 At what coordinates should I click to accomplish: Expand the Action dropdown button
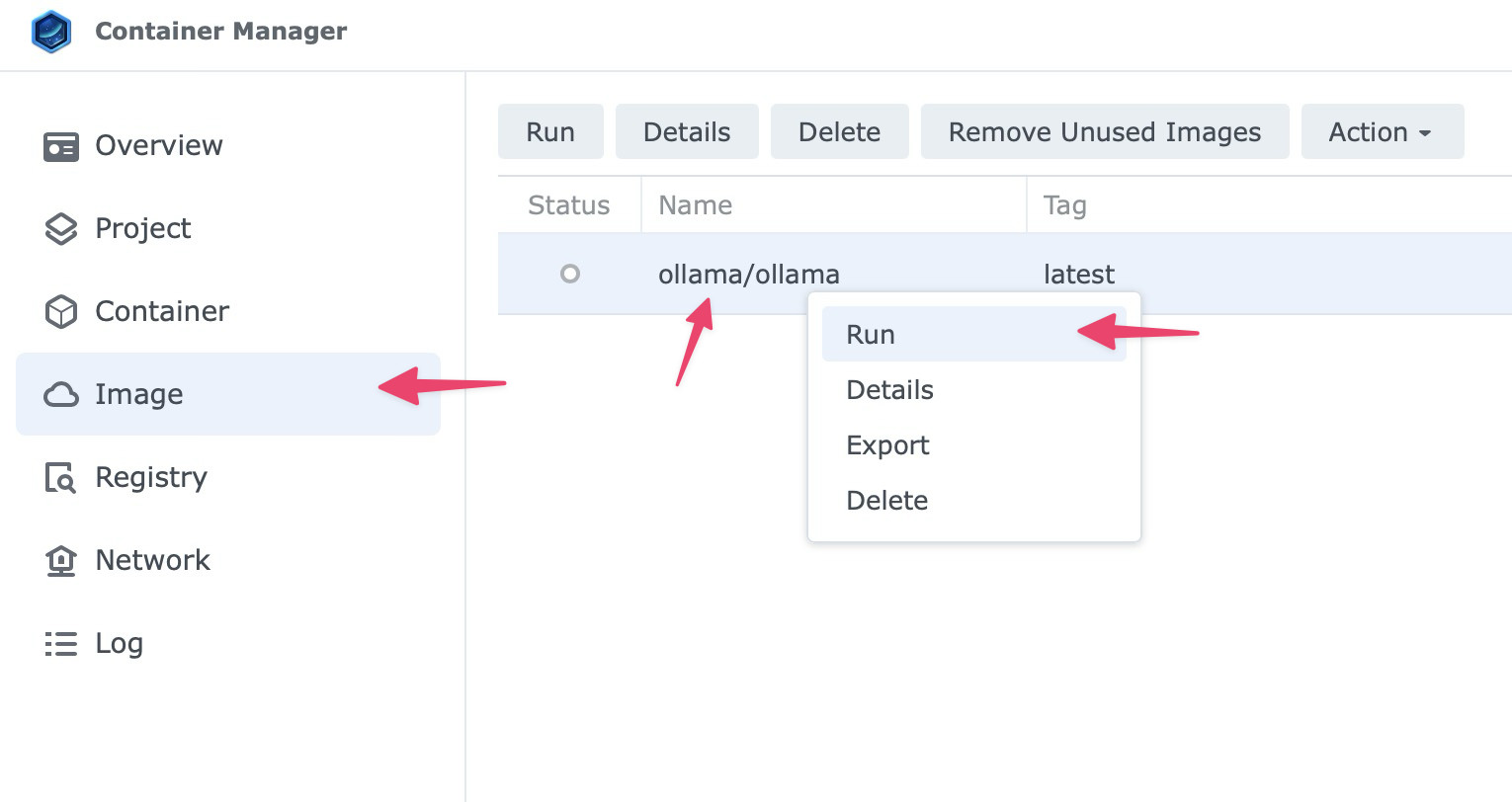click(x=1382, y=132)
